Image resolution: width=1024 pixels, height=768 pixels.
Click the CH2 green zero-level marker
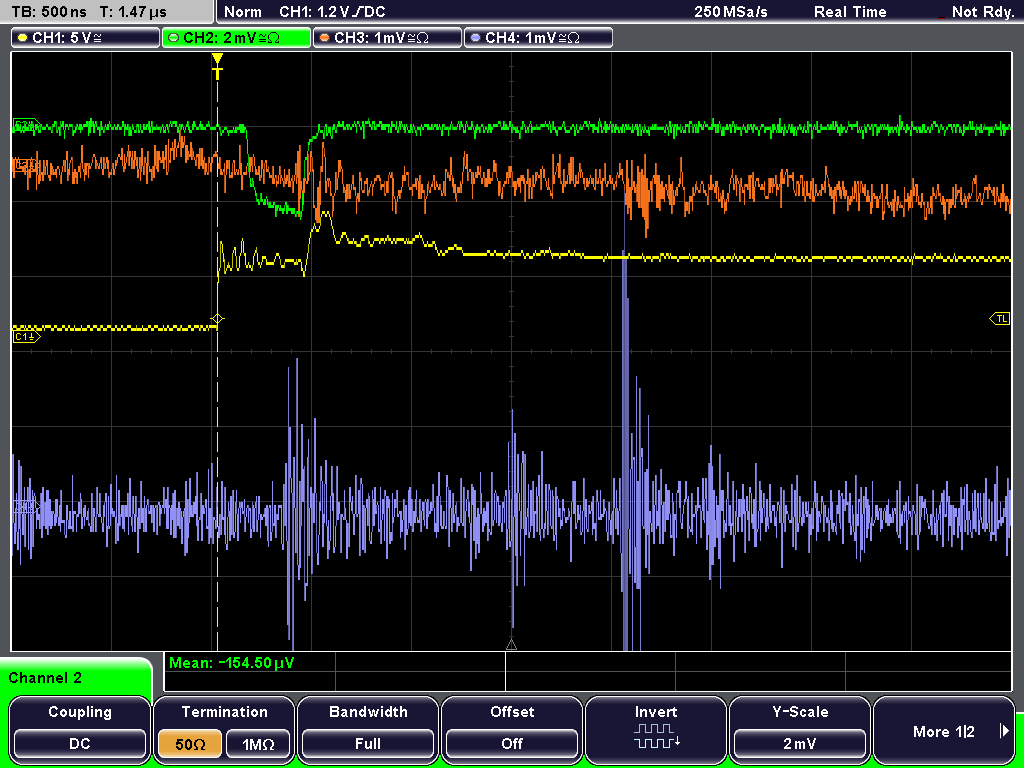tap(26, 125)
